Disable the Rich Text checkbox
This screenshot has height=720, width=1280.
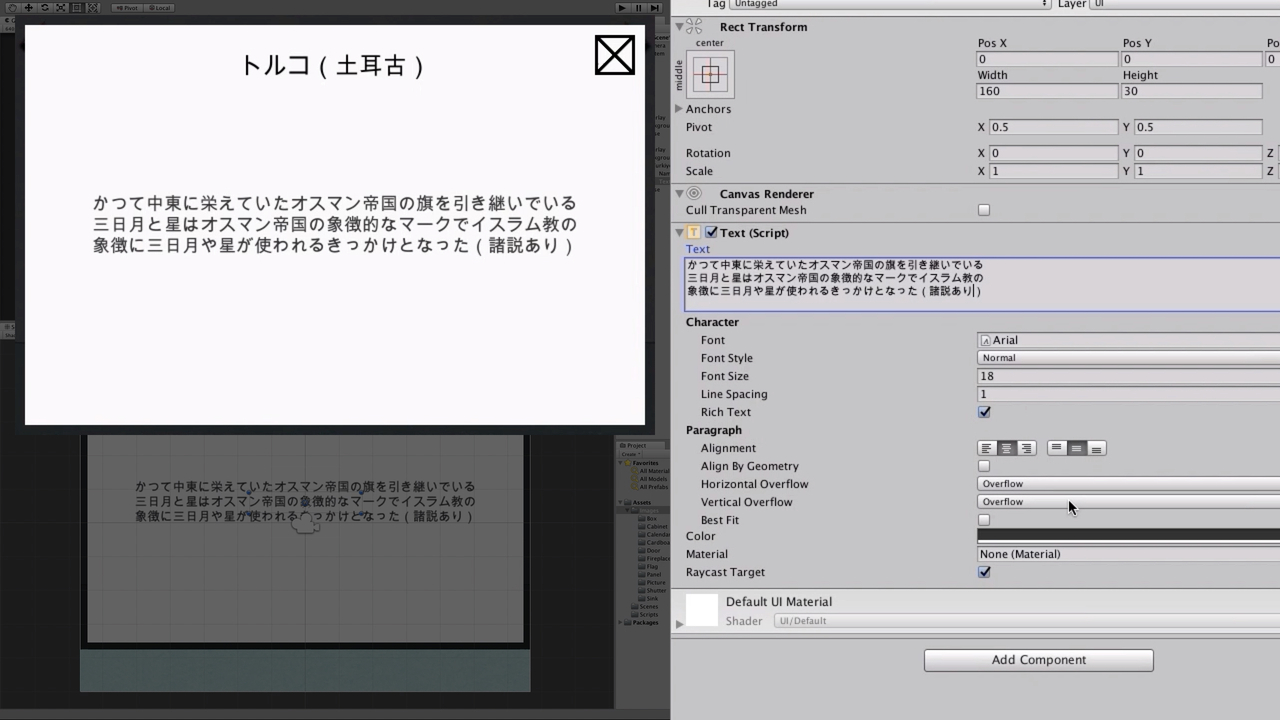984,412
